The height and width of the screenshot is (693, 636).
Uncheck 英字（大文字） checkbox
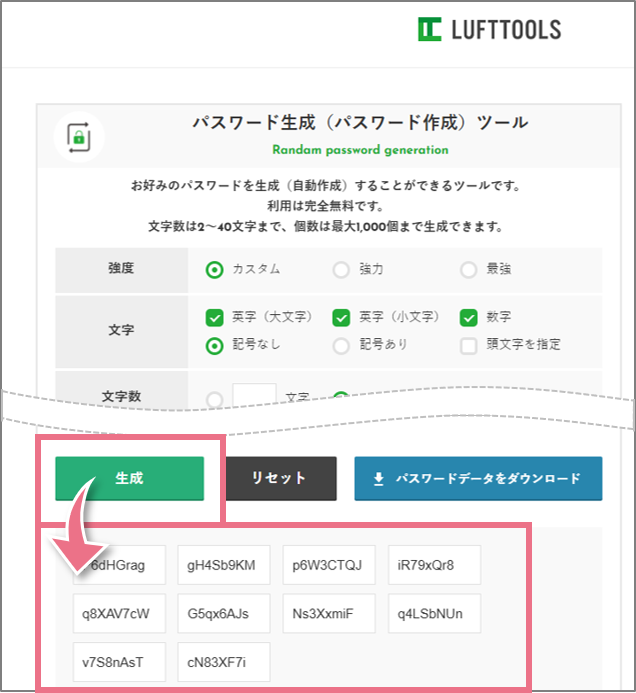click(214, 318)
